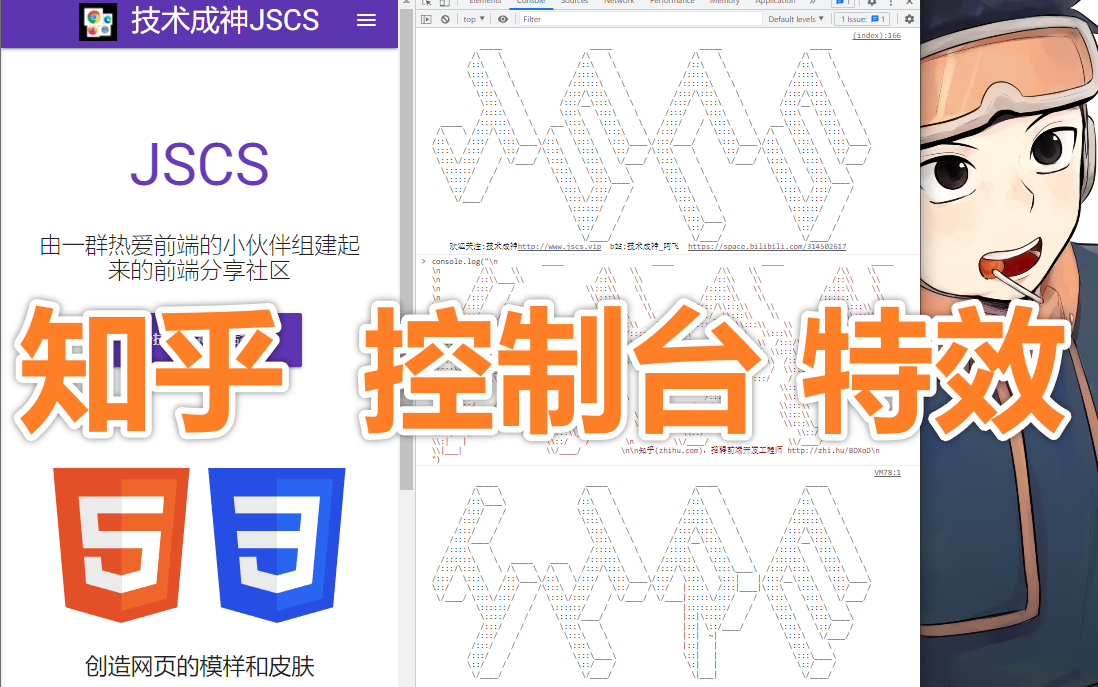1098x687 pixels.
Task: Open the Default levels dropdown
Action: 795,19
